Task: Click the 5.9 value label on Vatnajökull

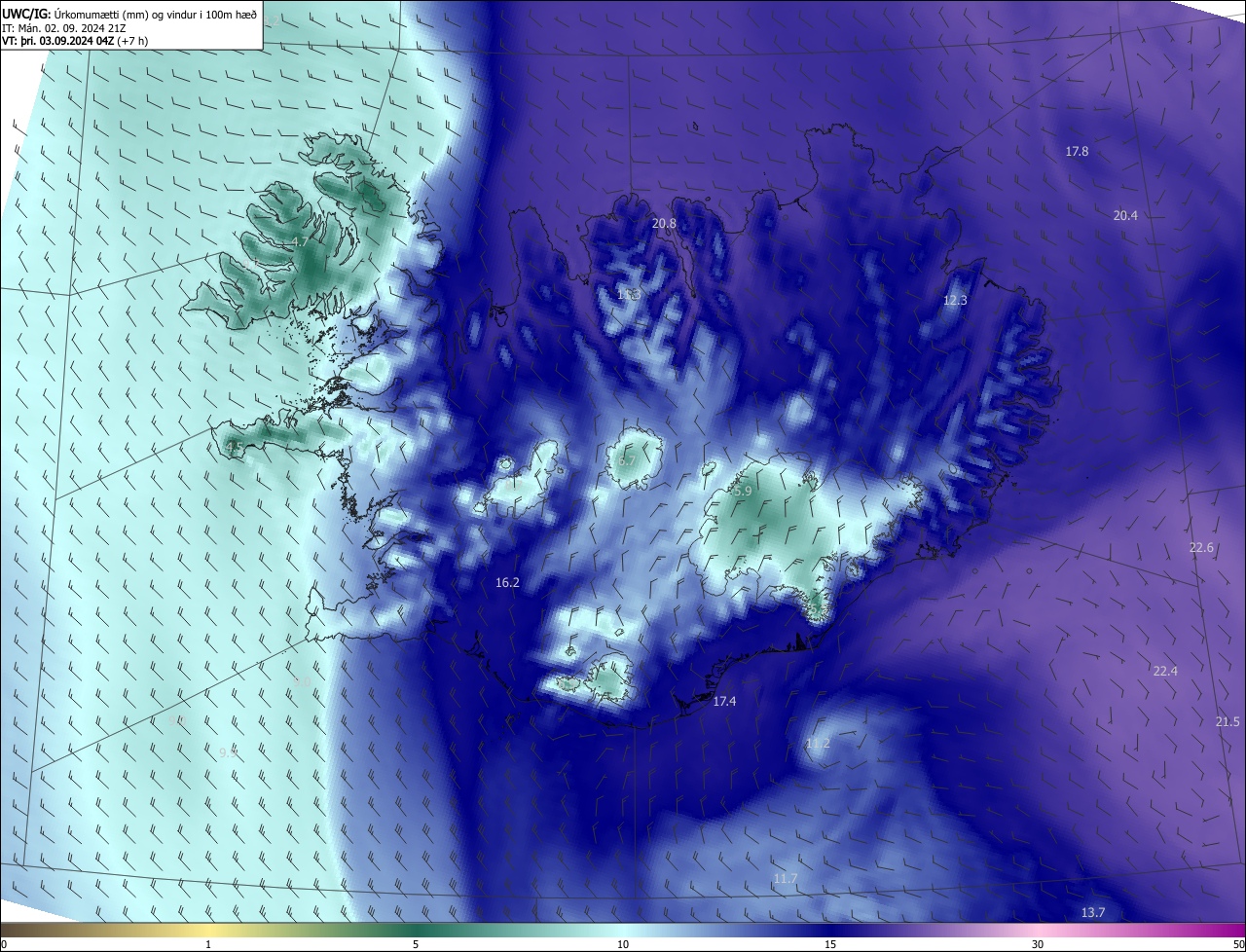Action: (743, 493)
